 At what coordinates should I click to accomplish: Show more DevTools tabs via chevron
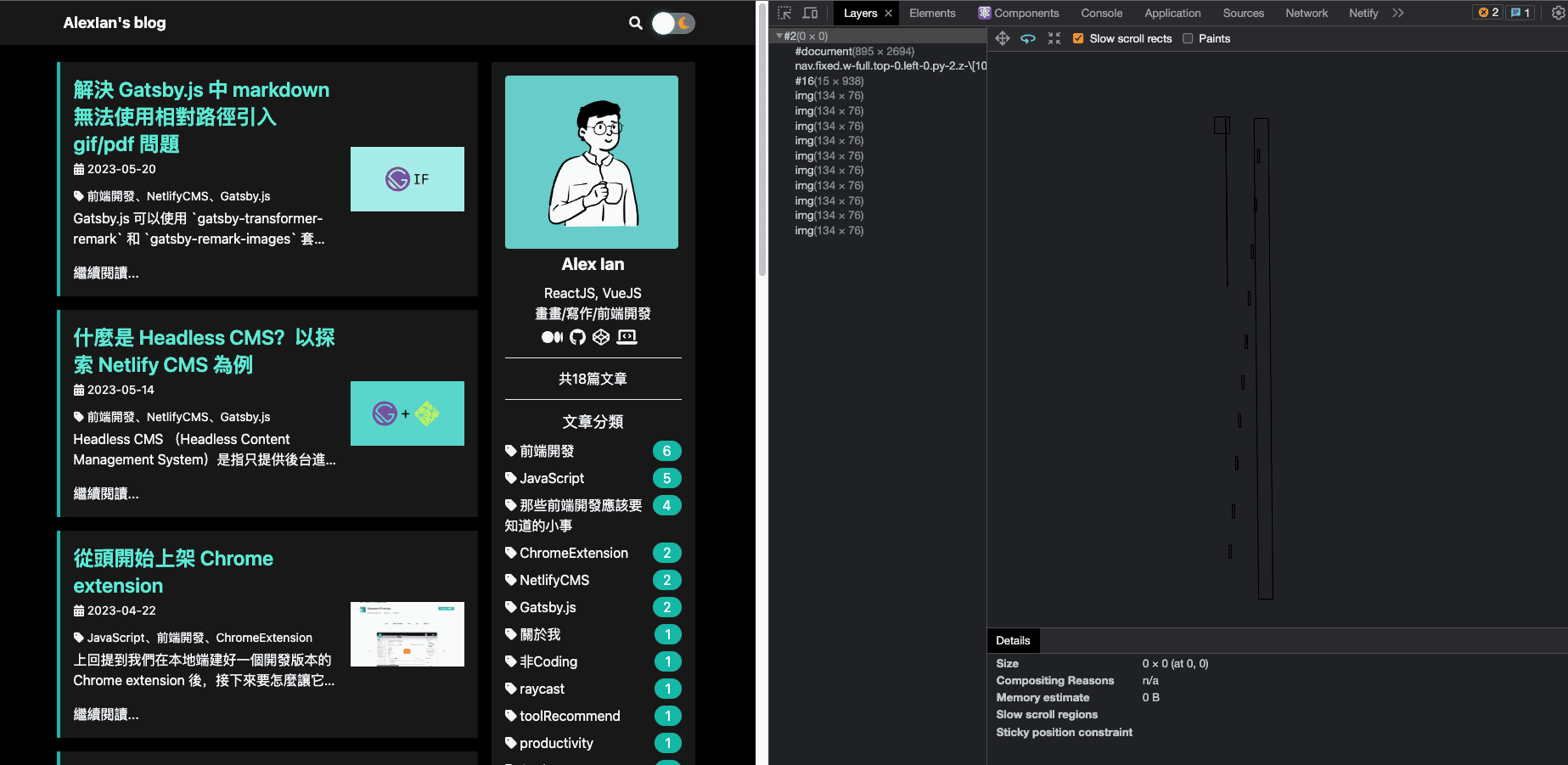(x=1398, y=13)
